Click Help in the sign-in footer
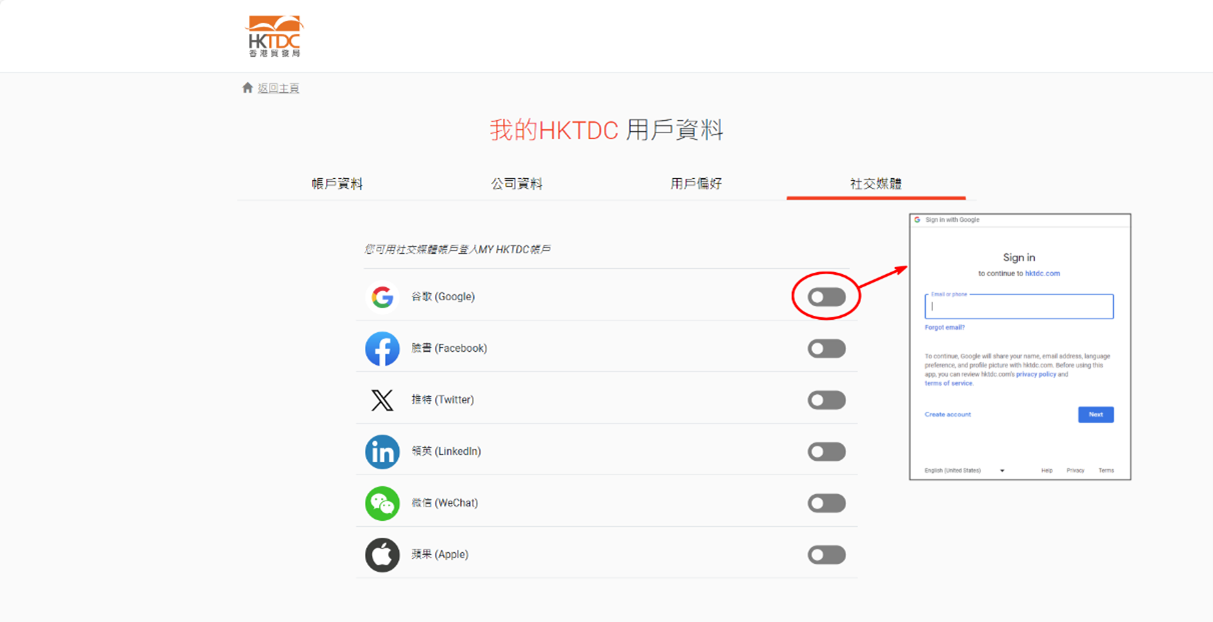 click(x=1047, y=470)
